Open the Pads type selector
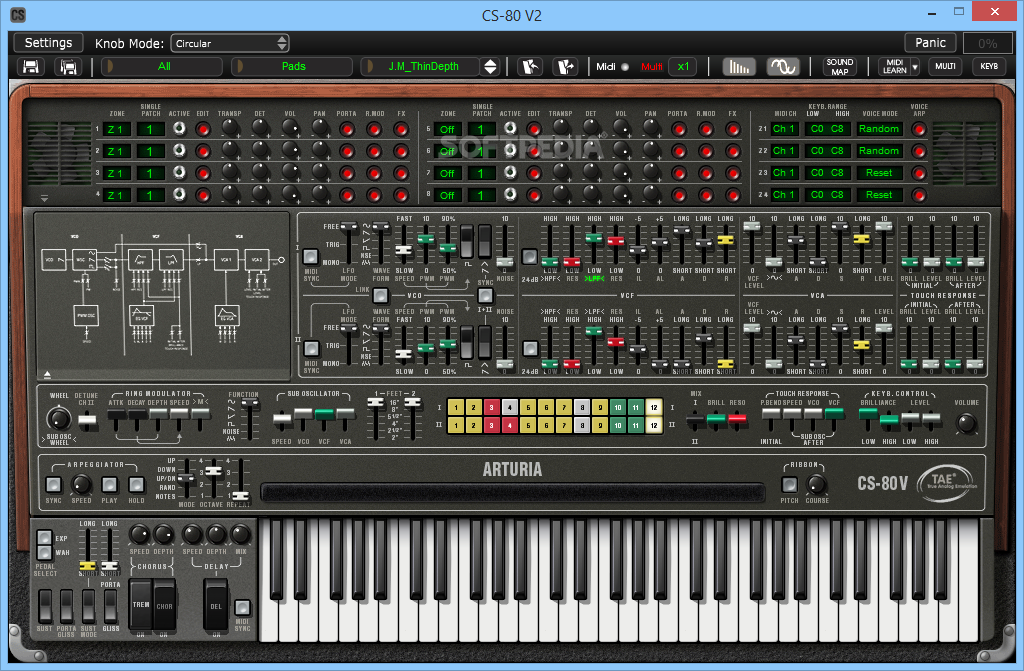1024x671 pixels. tap(293, 66)
